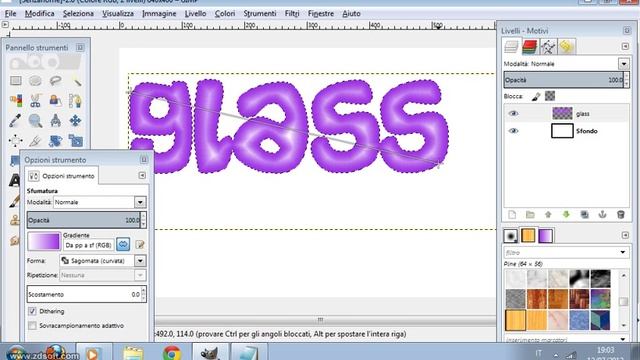
Task: Open the Livello menu
Action: [x=195, y=13]
